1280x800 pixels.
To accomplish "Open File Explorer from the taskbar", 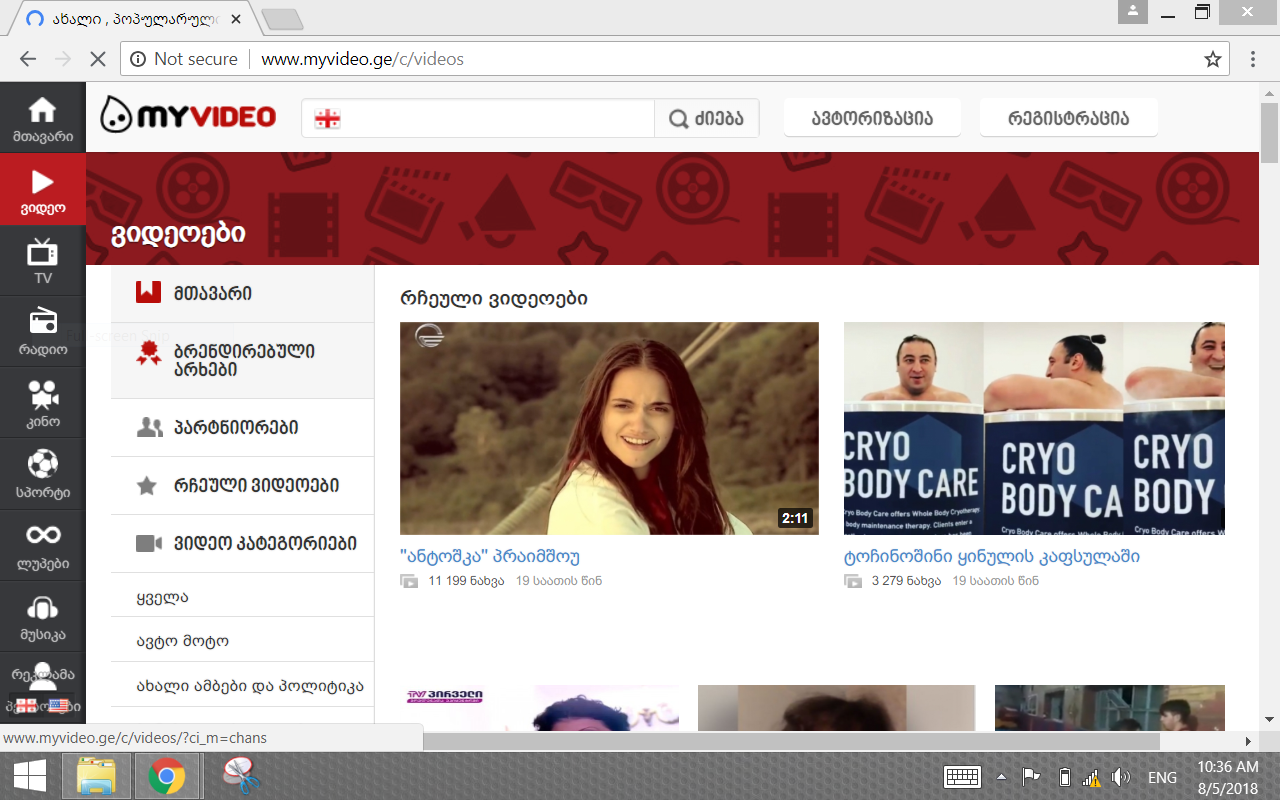I will coord(97,776).
